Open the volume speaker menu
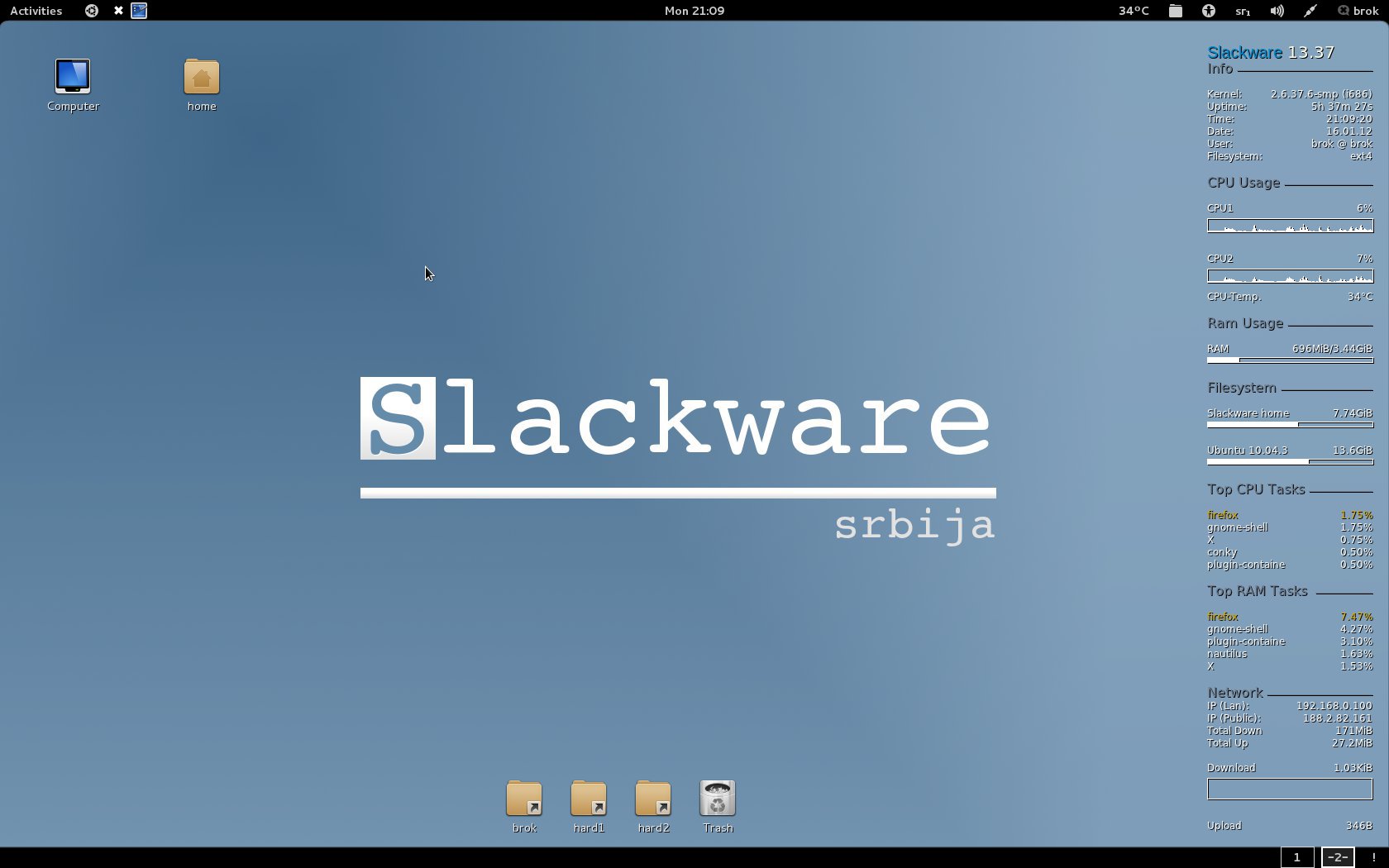Image resolution: width=1389 pixels, height=868 pixels. [1277, 11]
